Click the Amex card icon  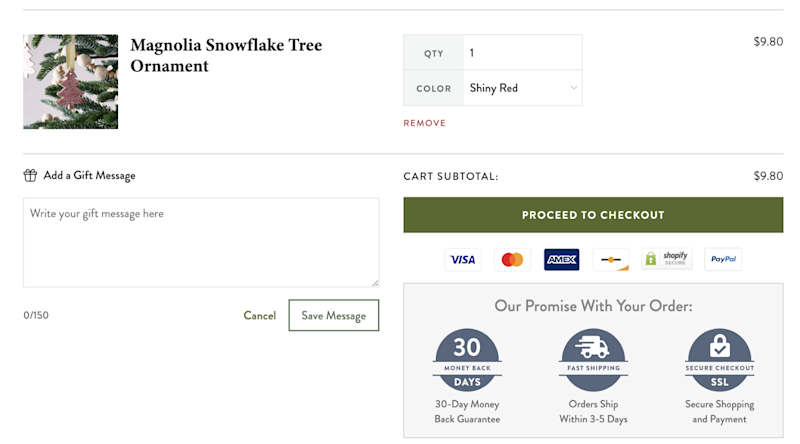coord(561,260)
